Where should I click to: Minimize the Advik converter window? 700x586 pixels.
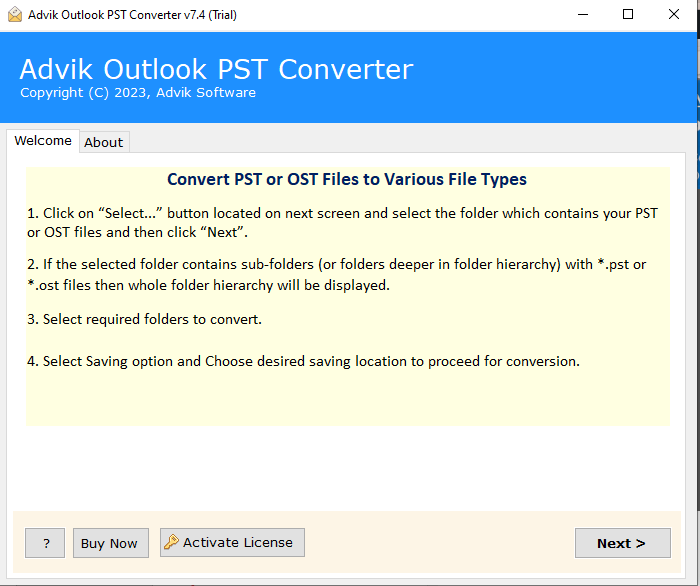pyautogui.click(x=582, y=15)
